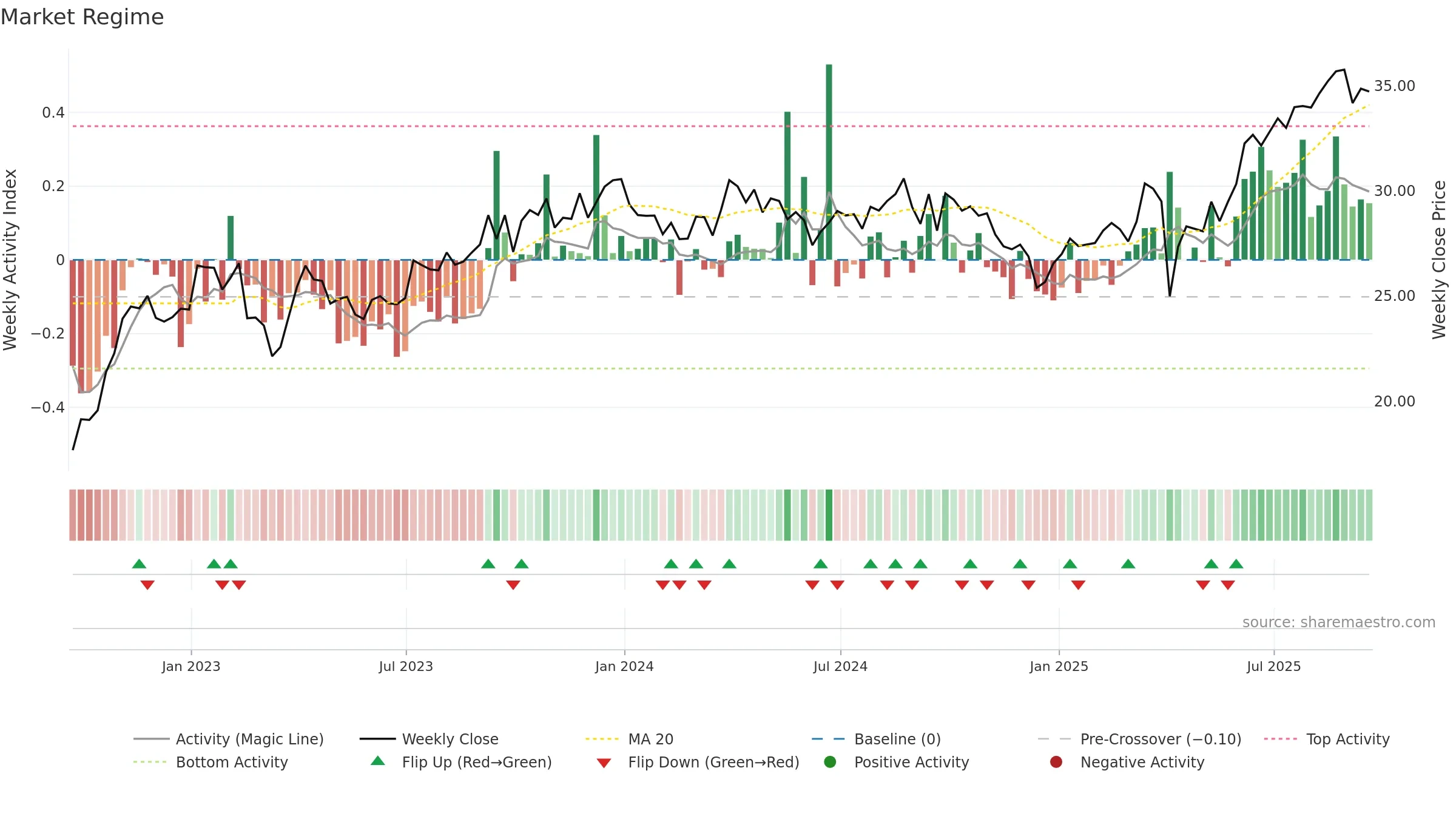Click the 0.4 activity index axis label
This screenshot has width=1456, height=819.
coord(53,113)
